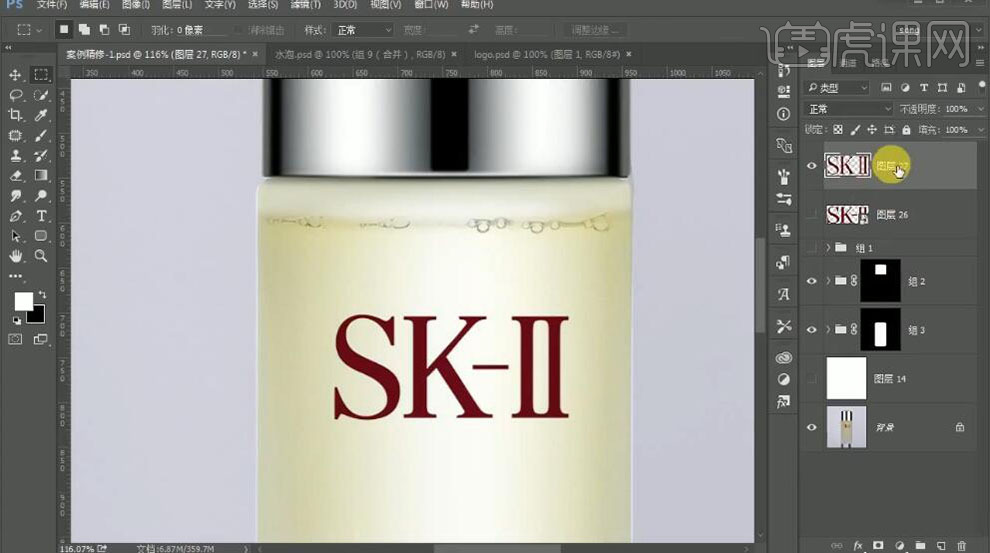Open blend mode 正常 dropdown in layers panel
The height and width of the screenshot is (553, 990).
click(x=849, y=109)
